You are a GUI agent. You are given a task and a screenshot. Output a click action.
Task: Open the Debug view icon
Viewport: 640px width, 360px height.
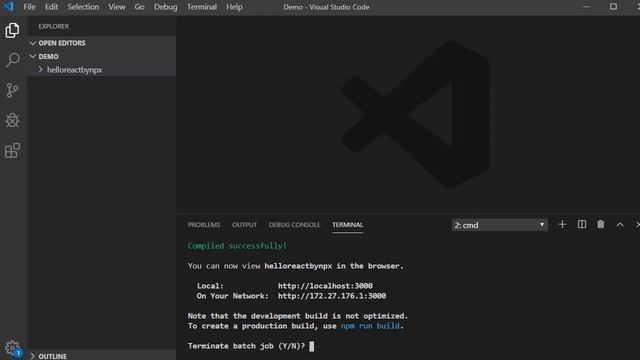(12, 120)
